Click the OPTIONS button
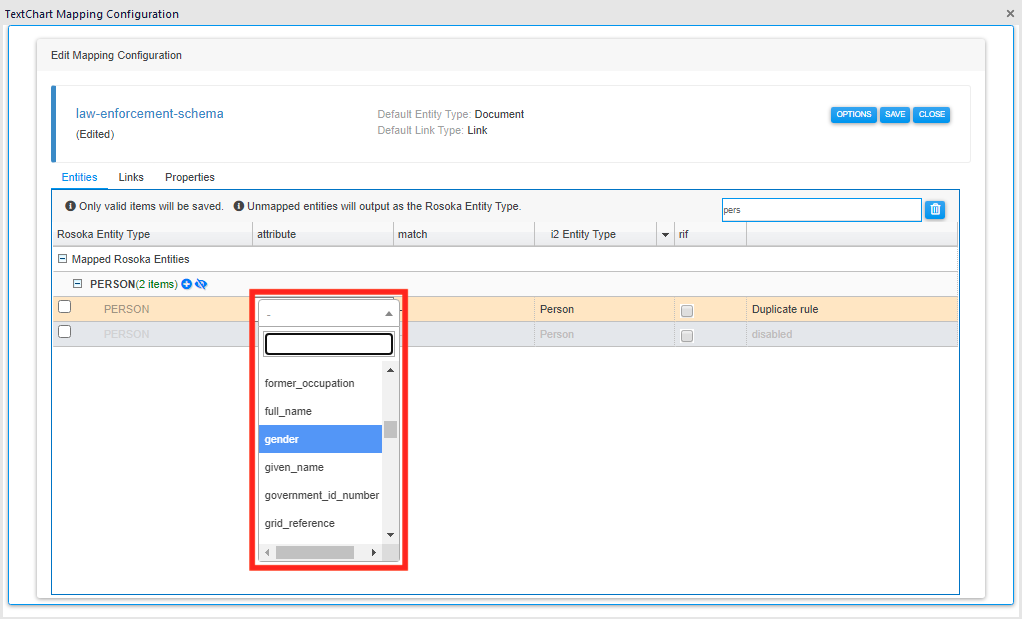 [x=853, y=114]
